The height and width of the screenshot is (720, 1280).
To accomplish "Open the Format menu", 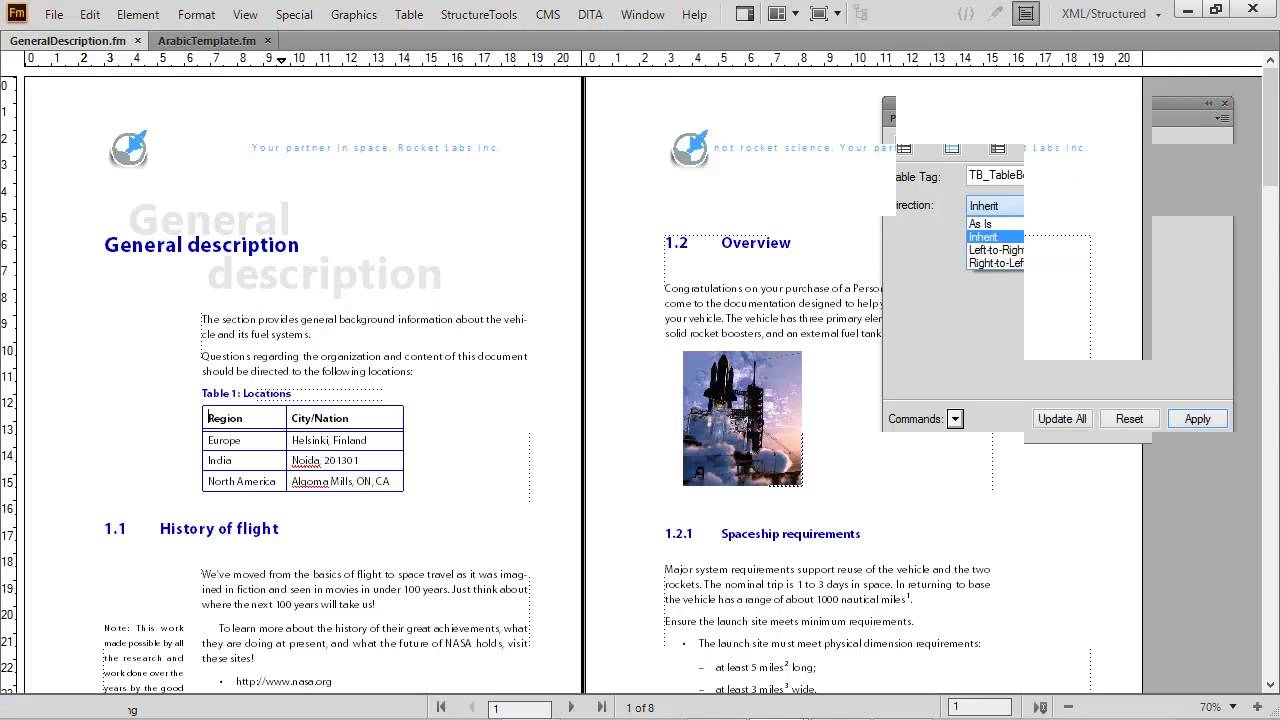I will (196, 14).
